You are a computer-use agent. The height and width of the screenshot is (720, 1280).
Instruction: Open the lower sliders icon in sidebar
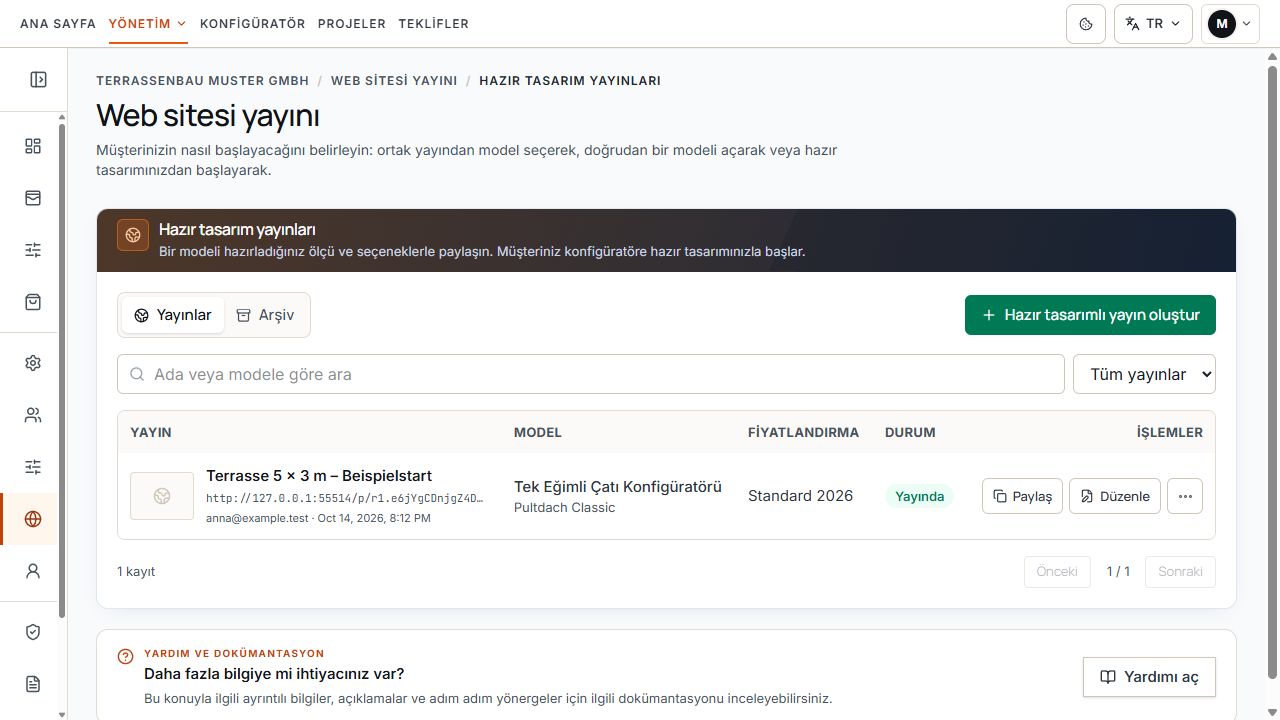(33, 467)
